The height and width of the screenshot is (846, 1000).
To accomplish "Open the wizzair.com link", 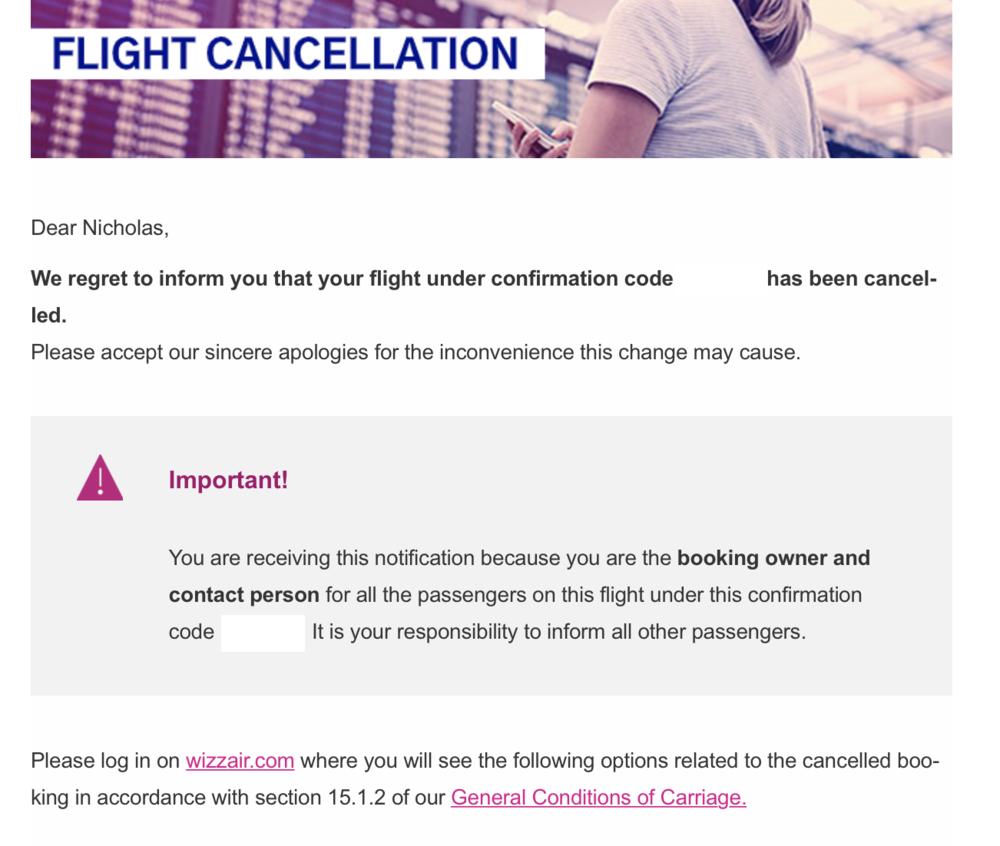I will (x=240, y=761).
